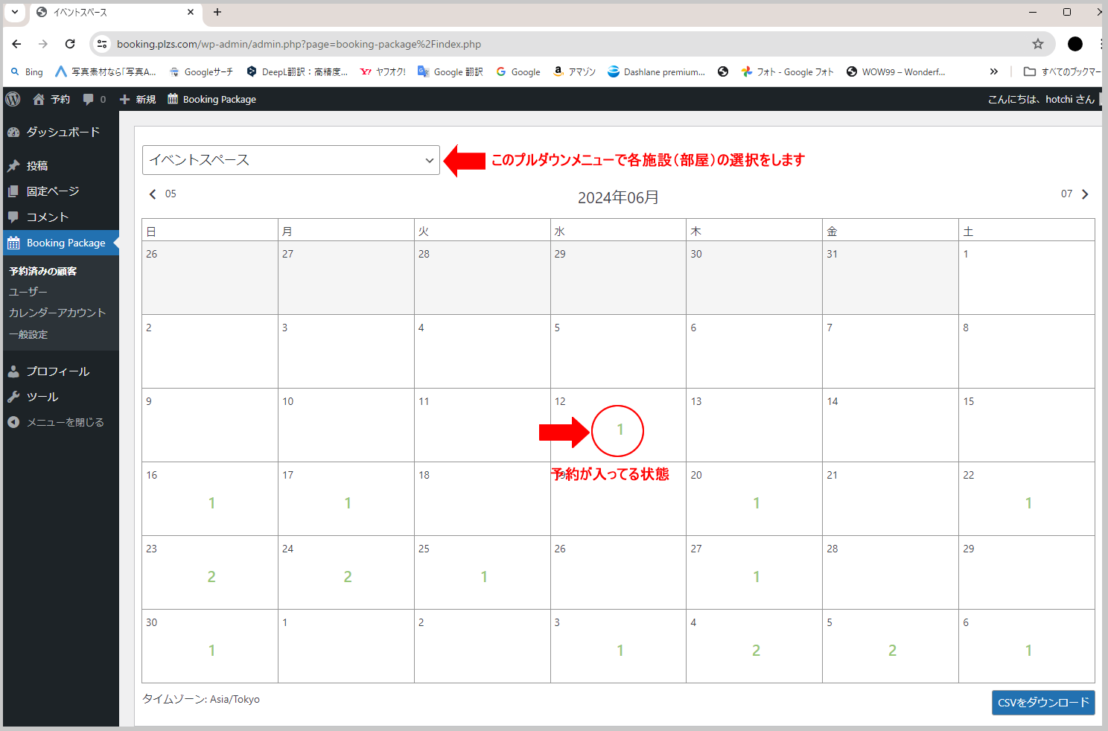Open the 一般設定 submenu link
Screen dimensions: 1108x731
tap(28, 334)
